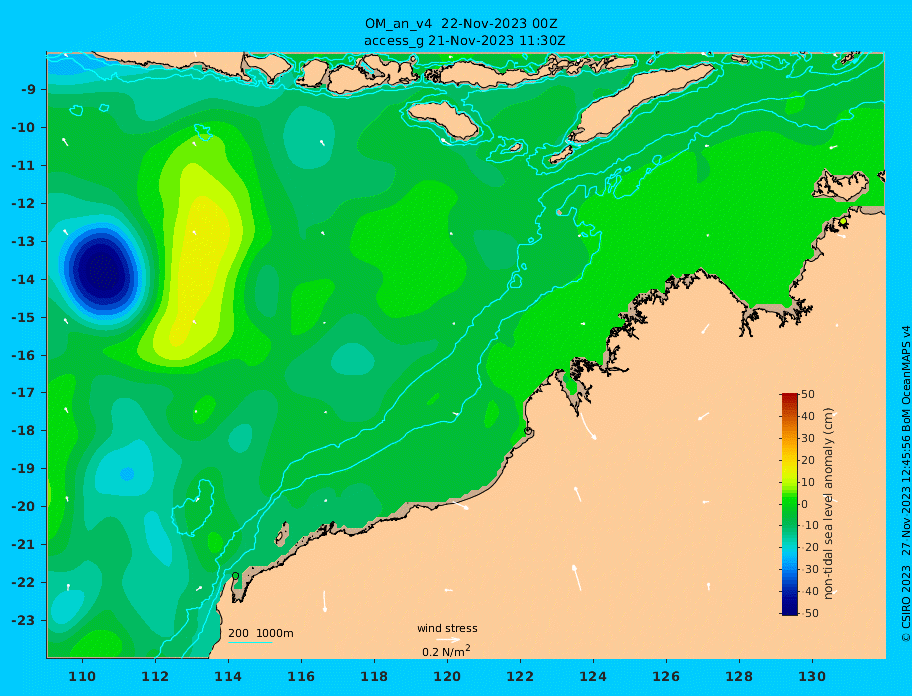Click the colorbar label '30'
Viewport: 912px width, 696px height.
point(808,438)
